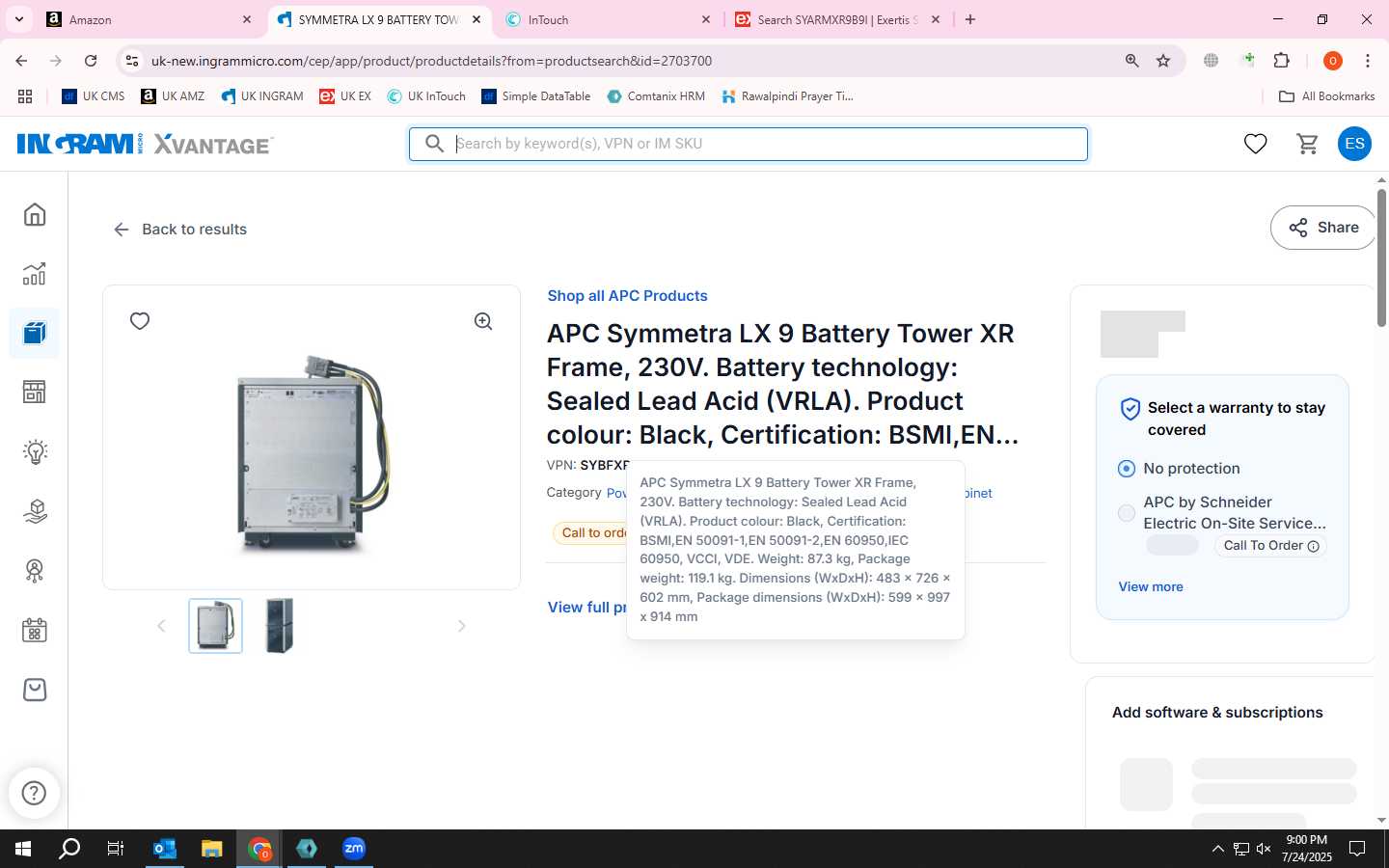Open Shop all APC Products link
1389x868 pixels.
627,296
